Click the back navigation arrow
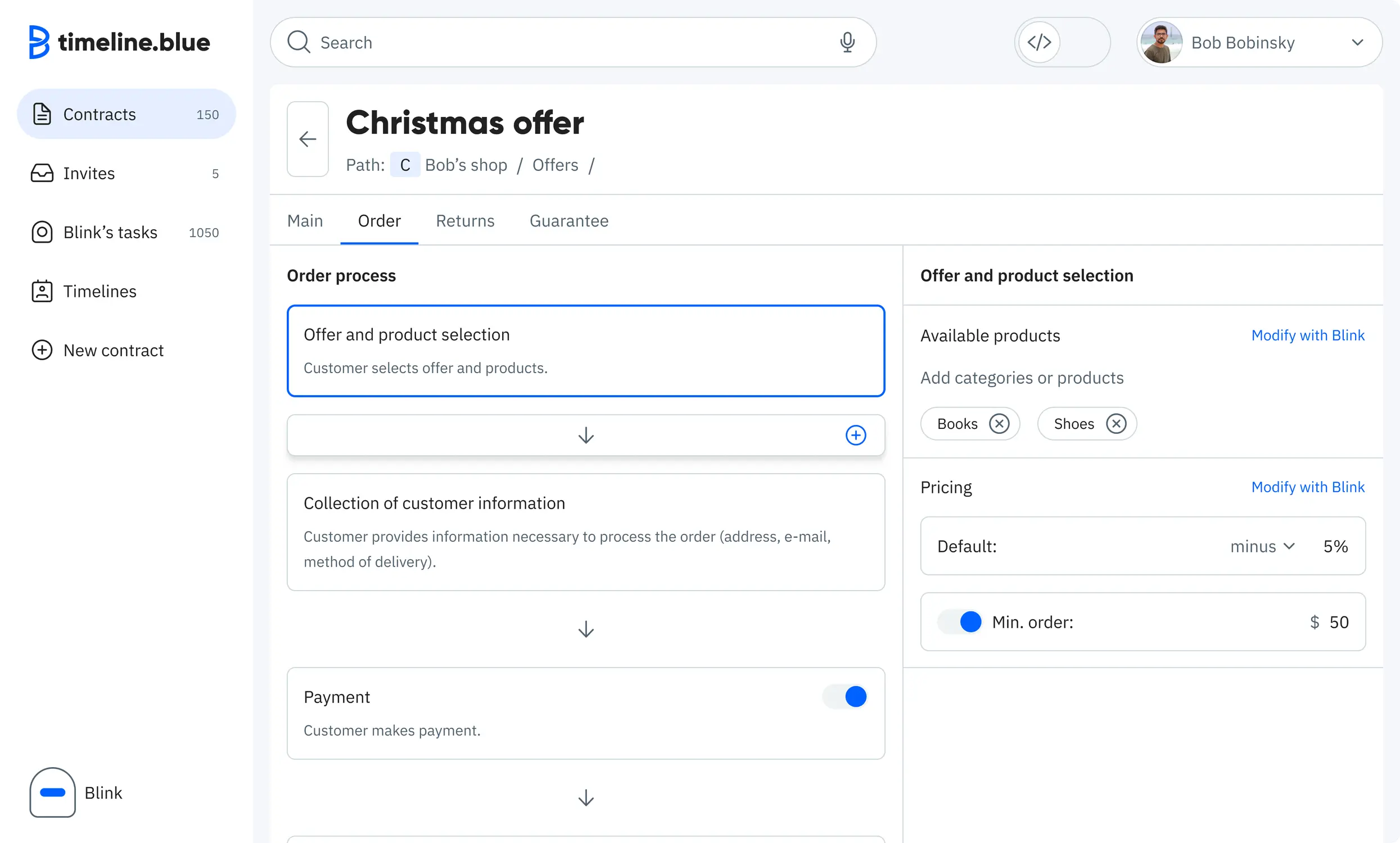 [x=308, y=139]
